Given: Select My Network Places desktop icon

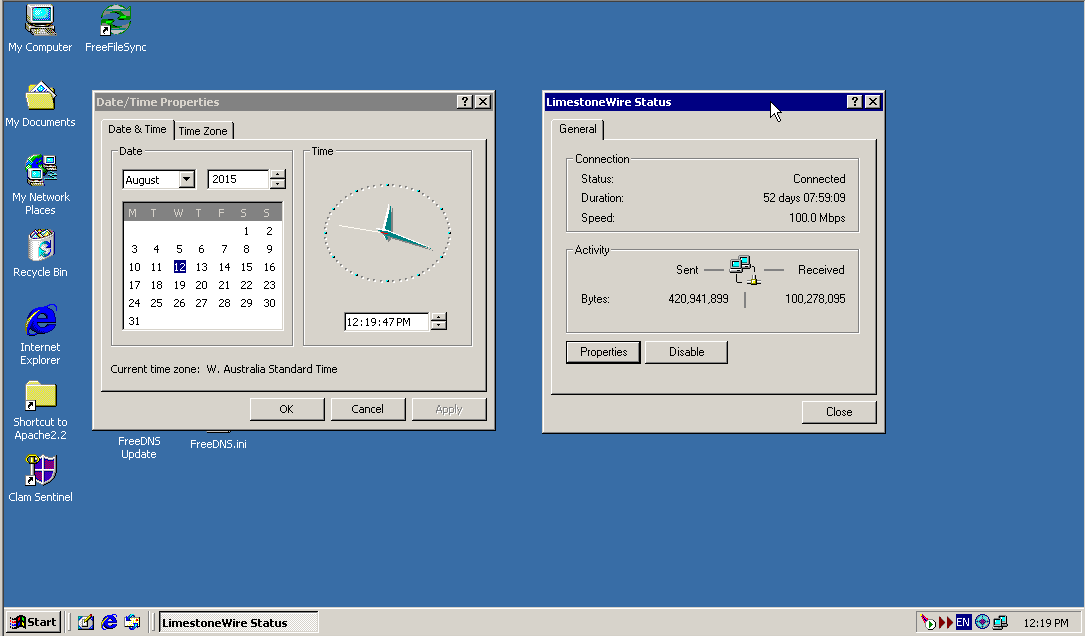Looking at the screenshot, I should 40,184.
